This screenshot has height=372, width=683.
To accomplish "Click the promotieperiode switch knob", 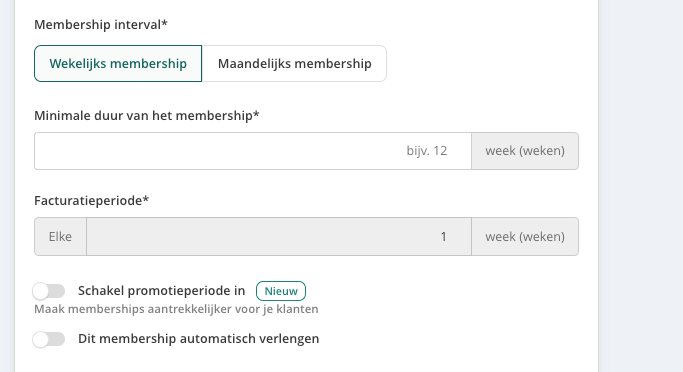I will [x=41, y=291].
